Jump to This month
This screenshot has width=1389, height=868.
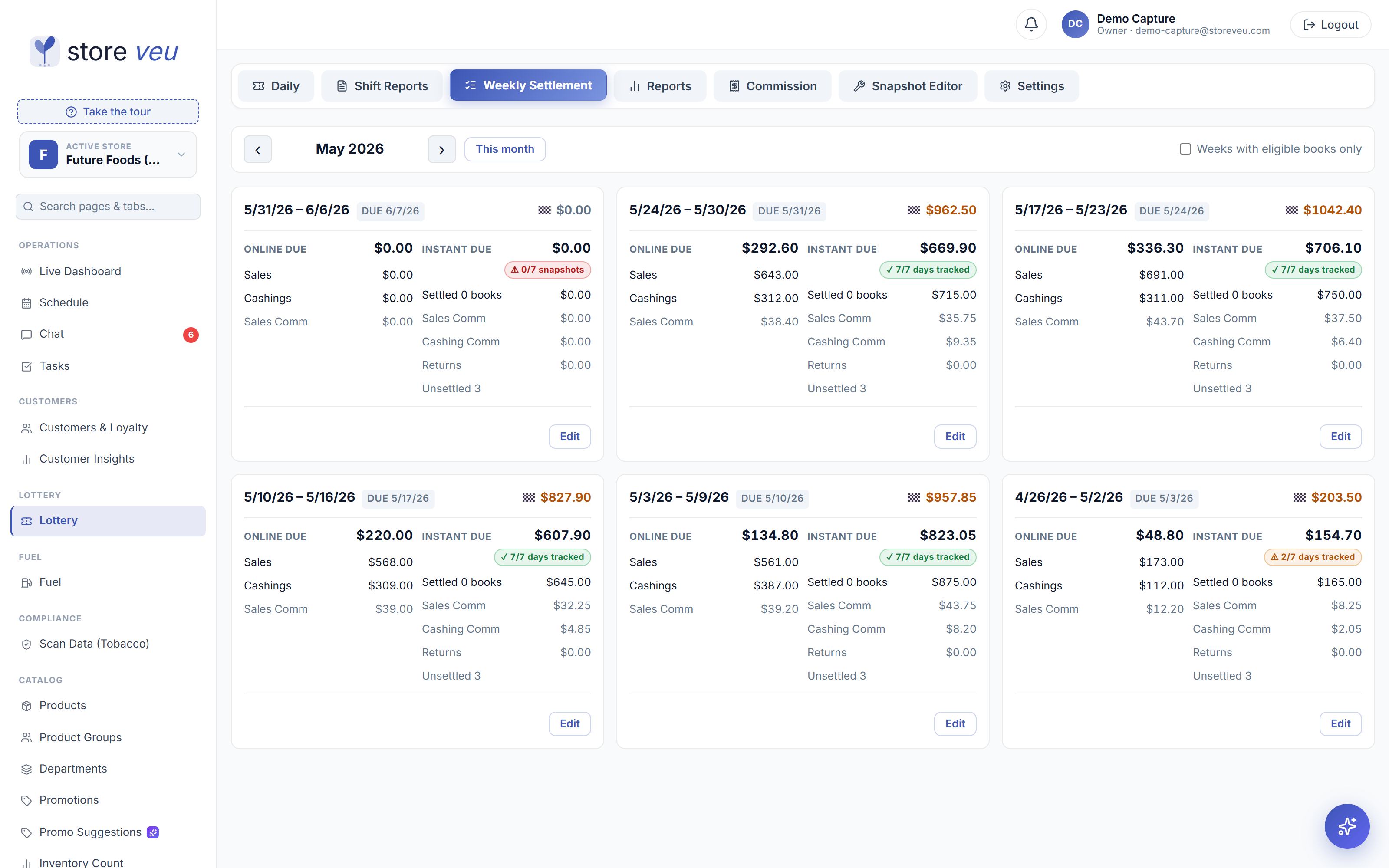(504, 149)
